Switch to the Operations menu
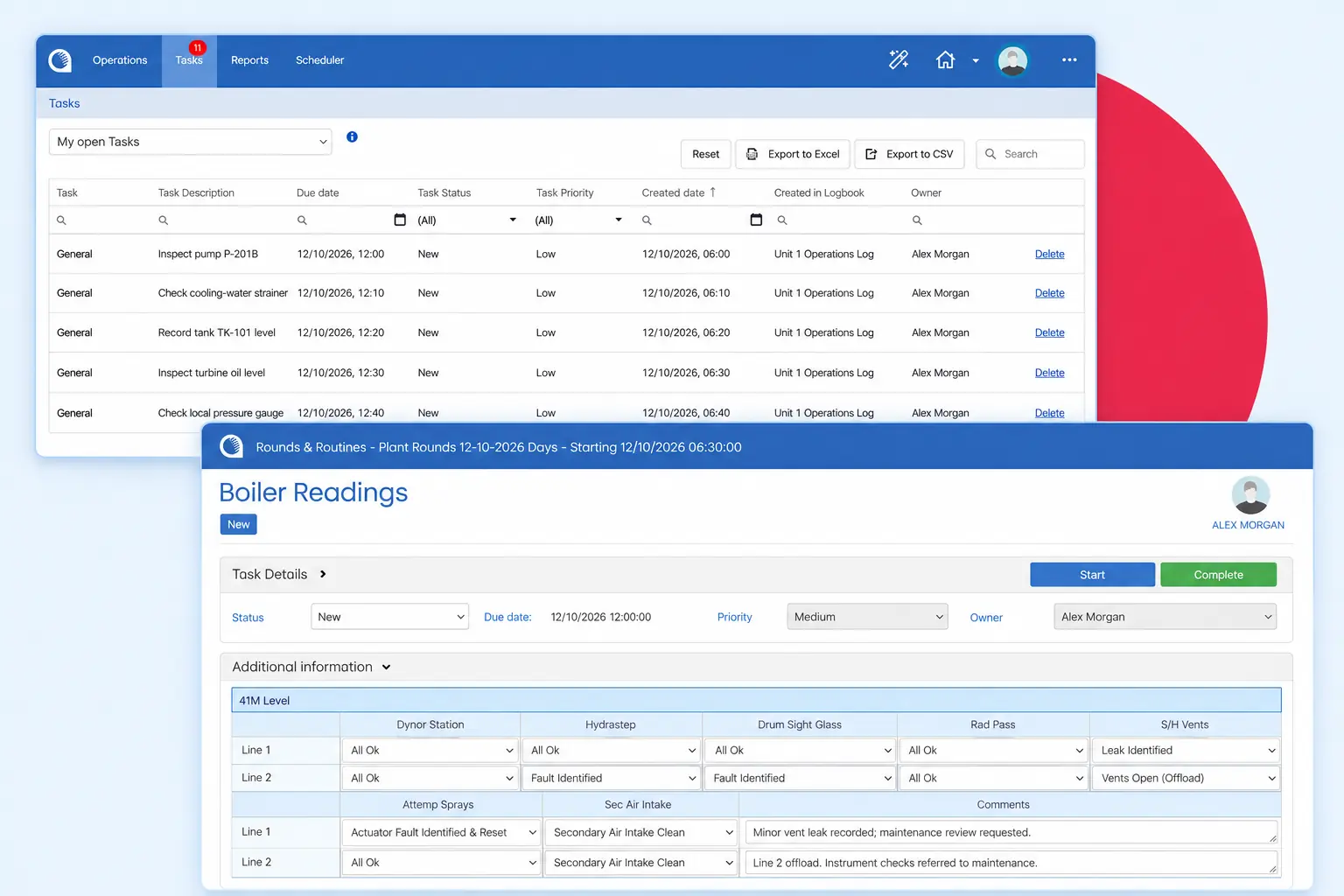 tap(120, 60)
